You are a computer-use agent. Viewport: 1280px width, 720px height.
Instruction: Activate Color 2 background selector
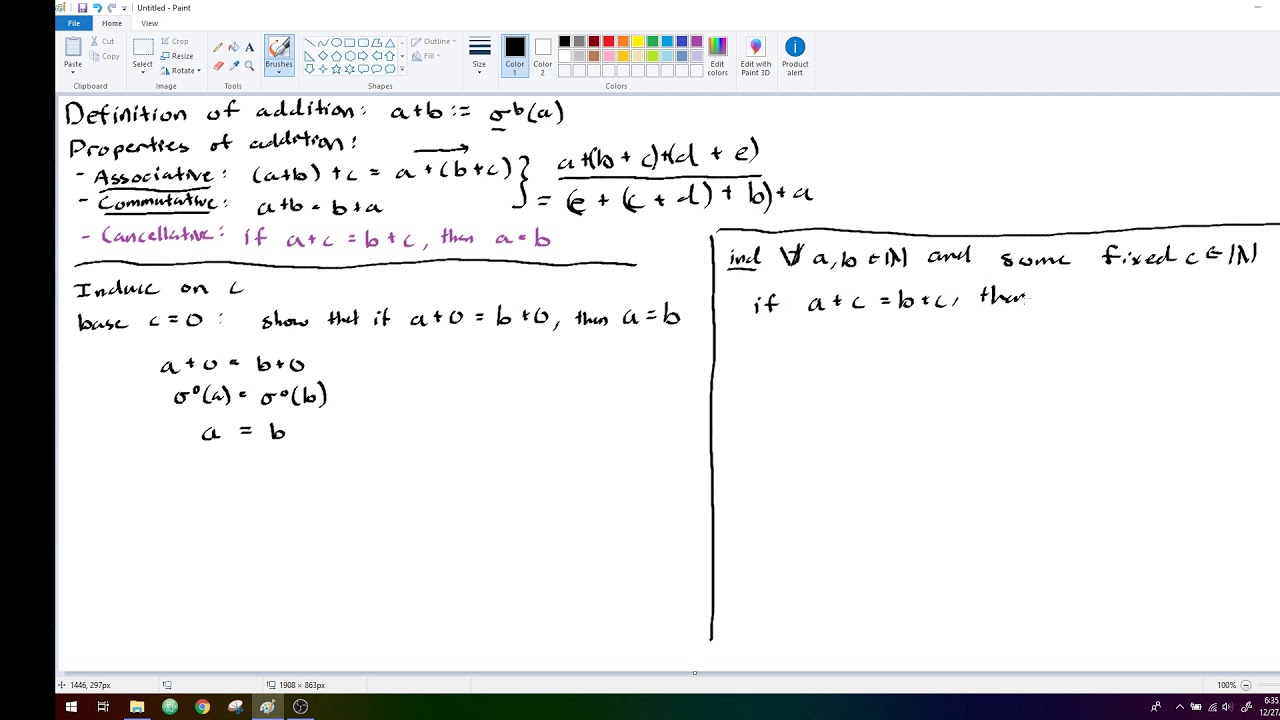pos(542,56)
